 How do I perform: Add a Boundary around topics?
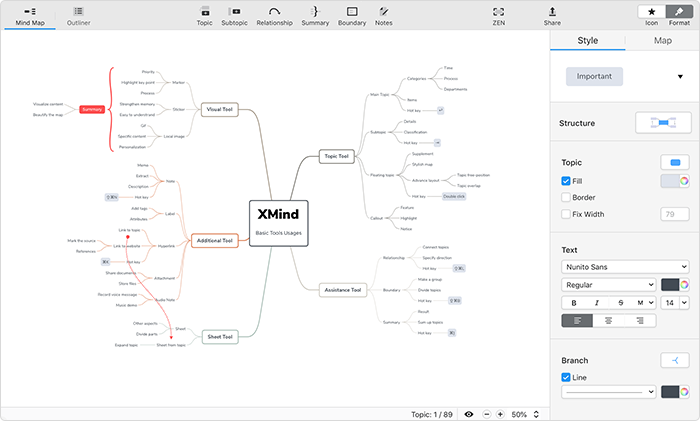(x=352, y=16)
